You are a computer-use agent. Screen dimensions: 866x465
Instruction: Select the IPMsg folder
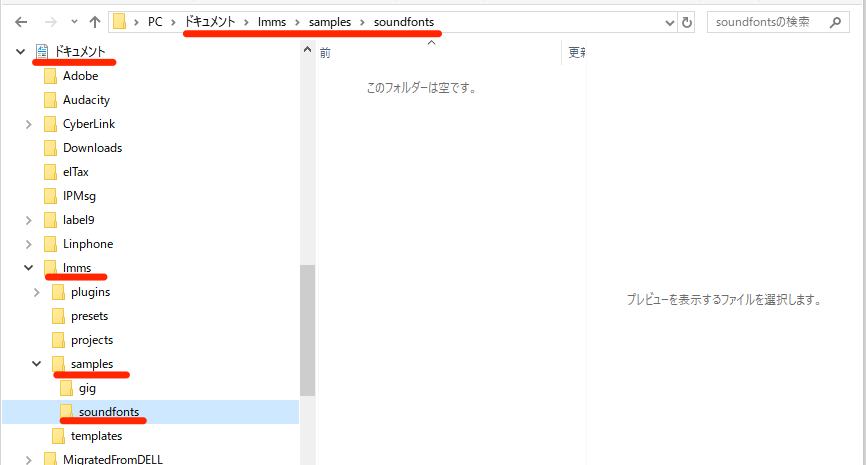pos(79,196)
